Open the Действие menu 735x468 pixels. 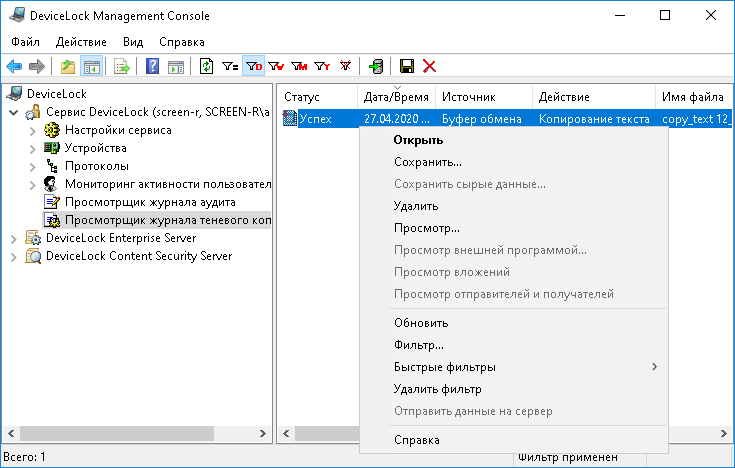pos(81,42)
